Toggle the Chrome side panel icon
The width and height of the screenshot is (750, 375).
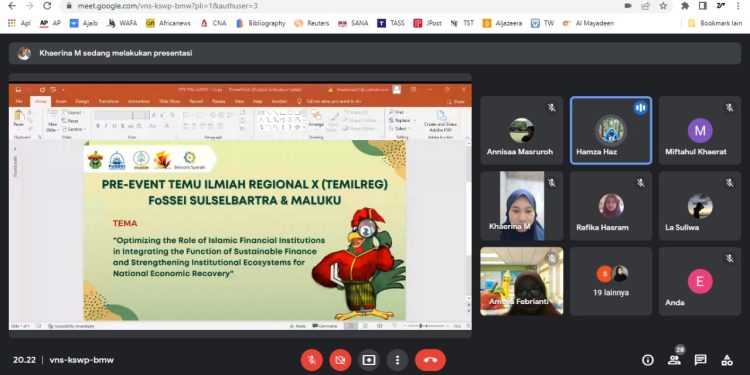click(x=703, y=6)
